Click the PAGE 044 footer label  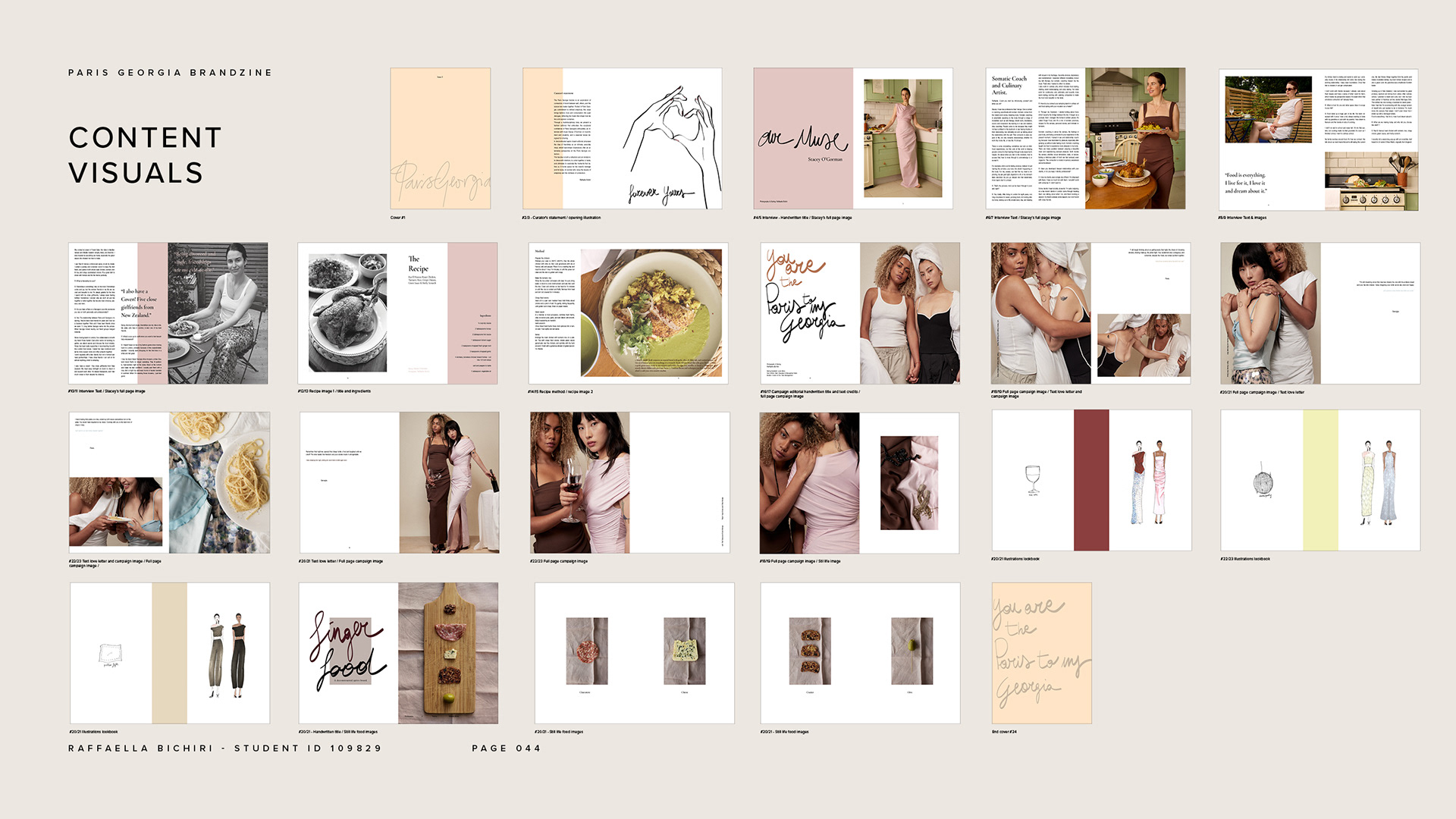506,748
